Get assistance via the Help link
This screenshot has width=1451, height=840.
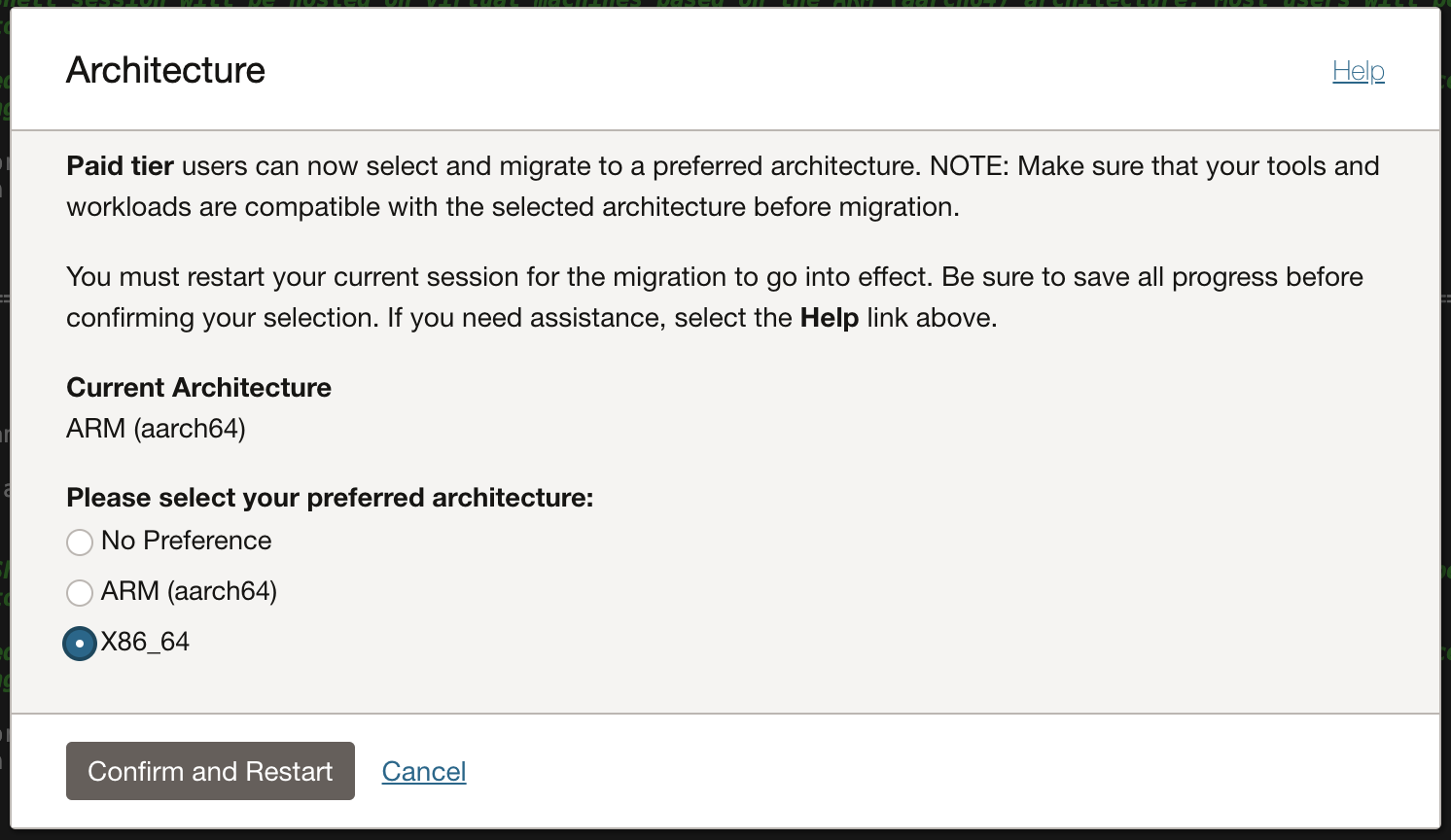pos(1358,70)
